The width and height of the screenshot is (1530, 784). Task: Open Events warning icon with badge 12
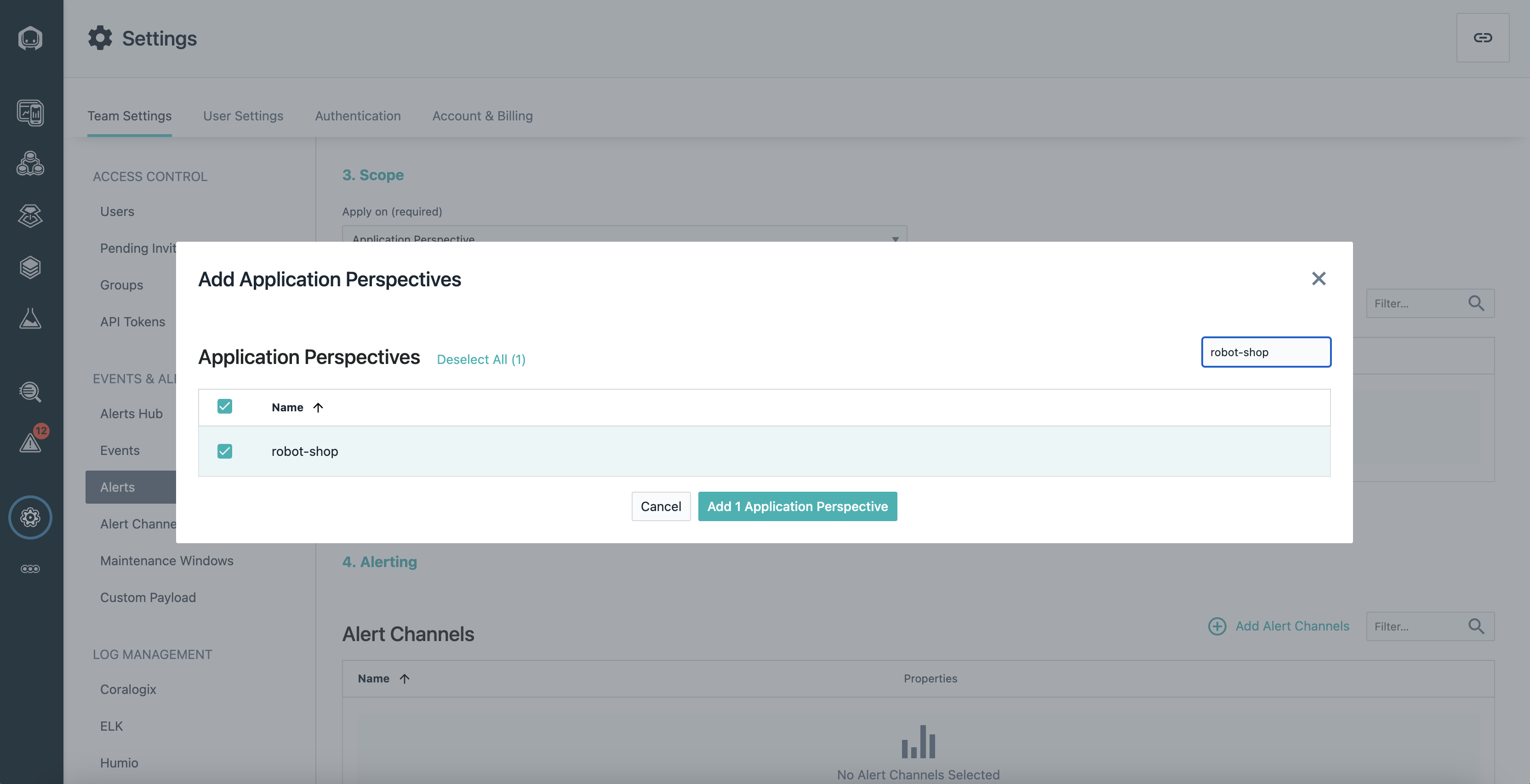pyautogui.click(x=30, y=442)
